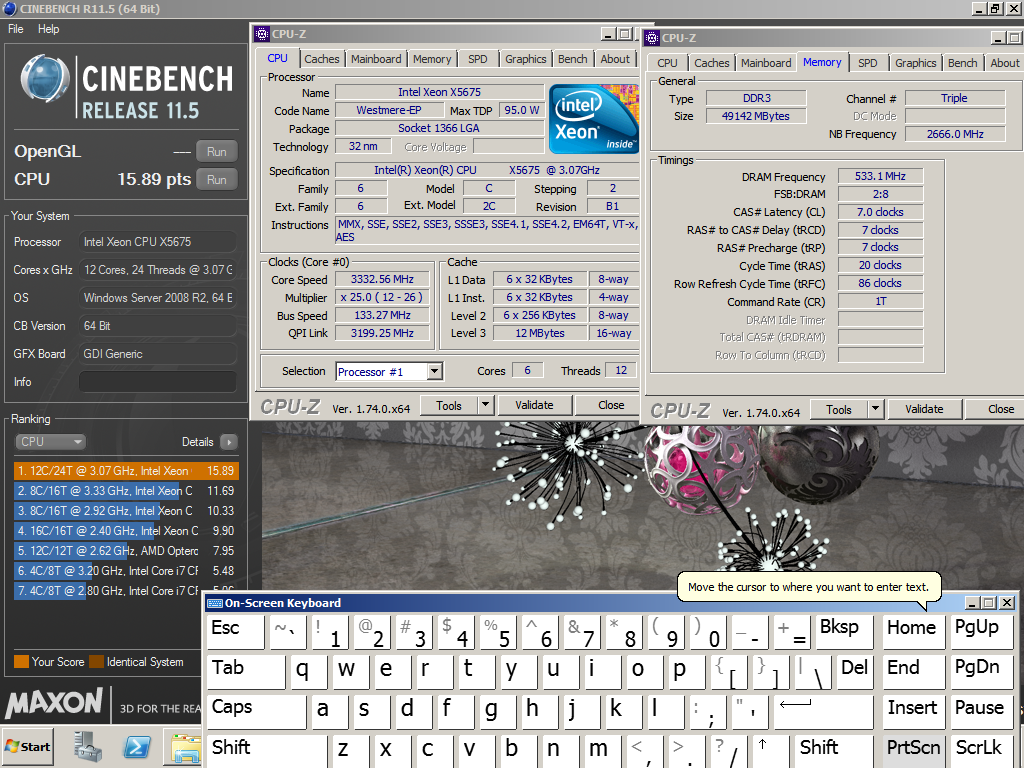Open the Help menu in Cinebench
This screenshot has width=1024, height=768.
(48, 29)
